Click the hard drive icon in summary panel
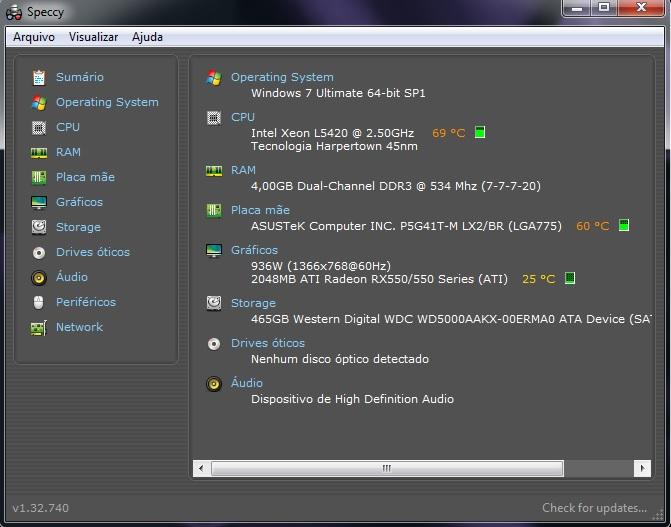 pos(214,303)
